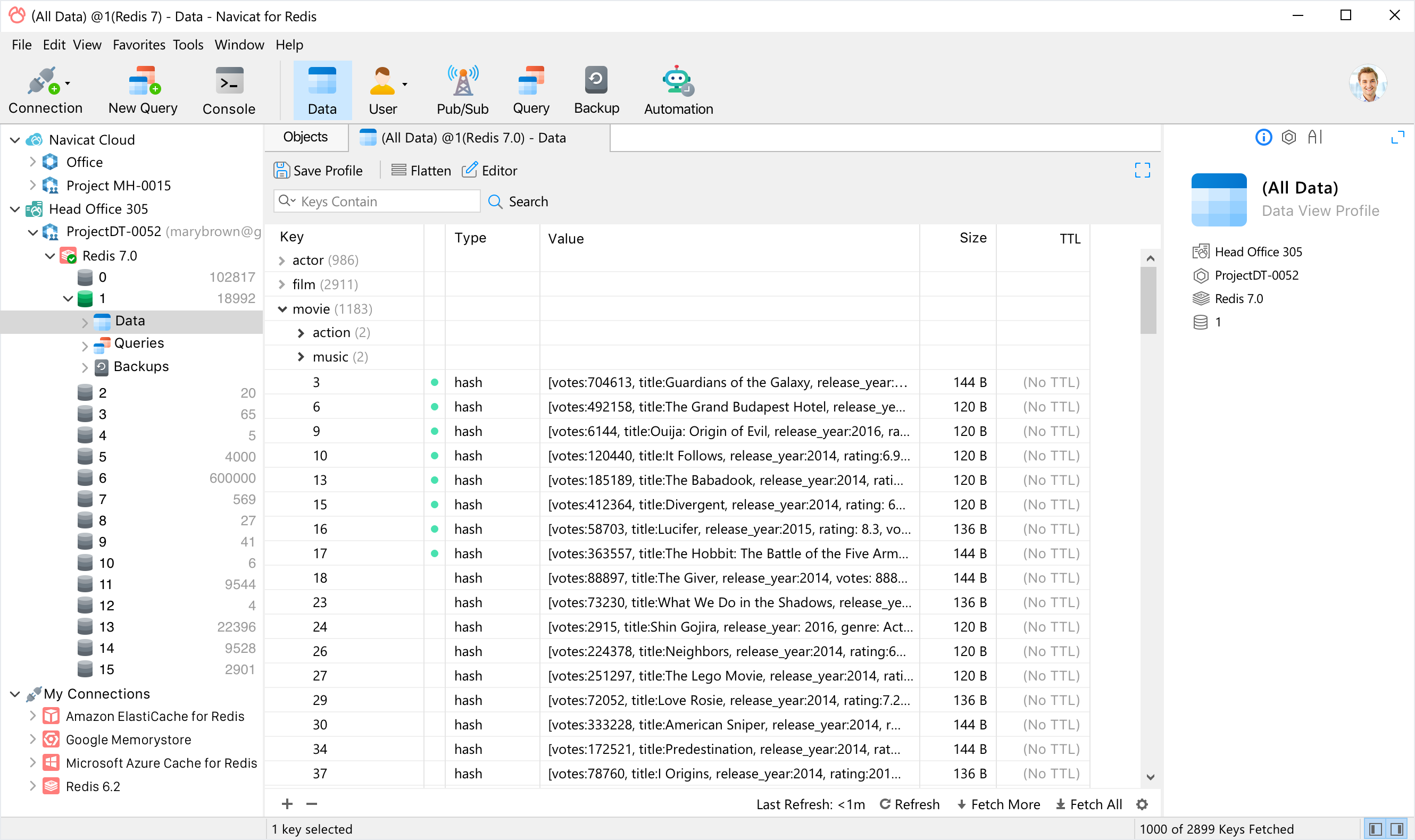Toggle the left pane visibility button
1415x840 pixels.
(x=1376, y=829)
